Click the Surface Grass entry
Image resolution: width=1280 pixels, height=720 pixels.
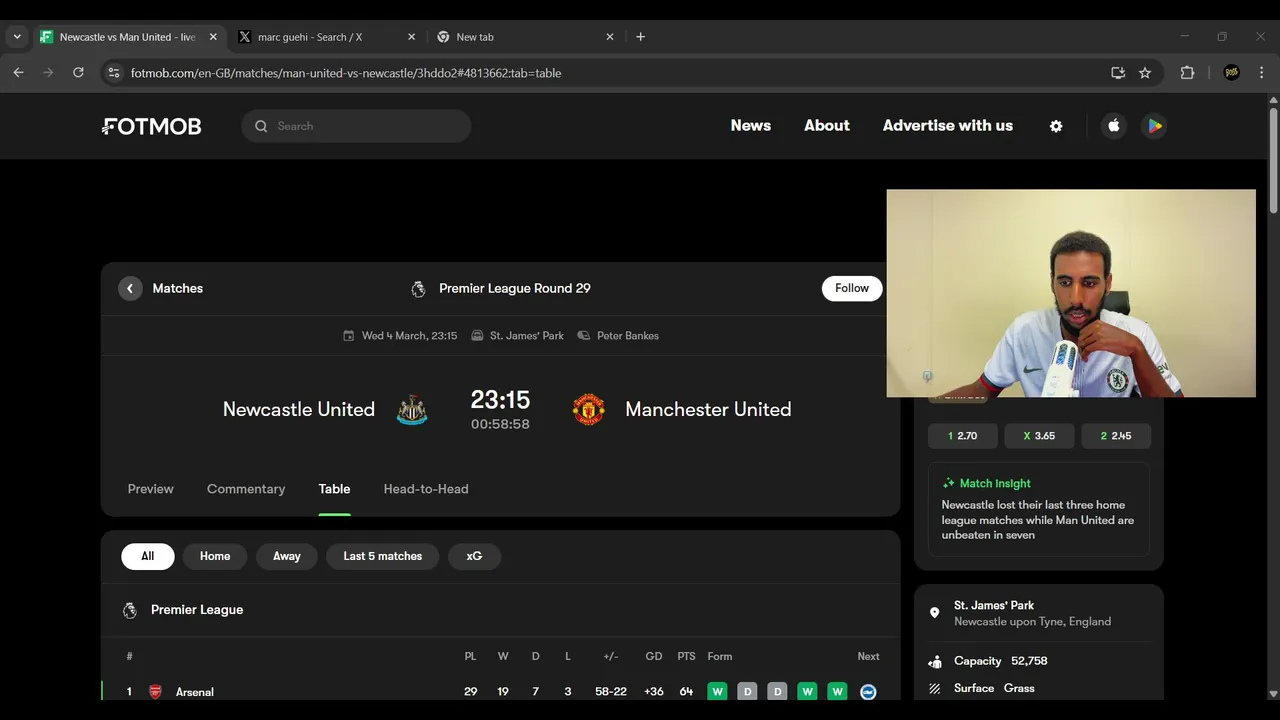[994, 688]
